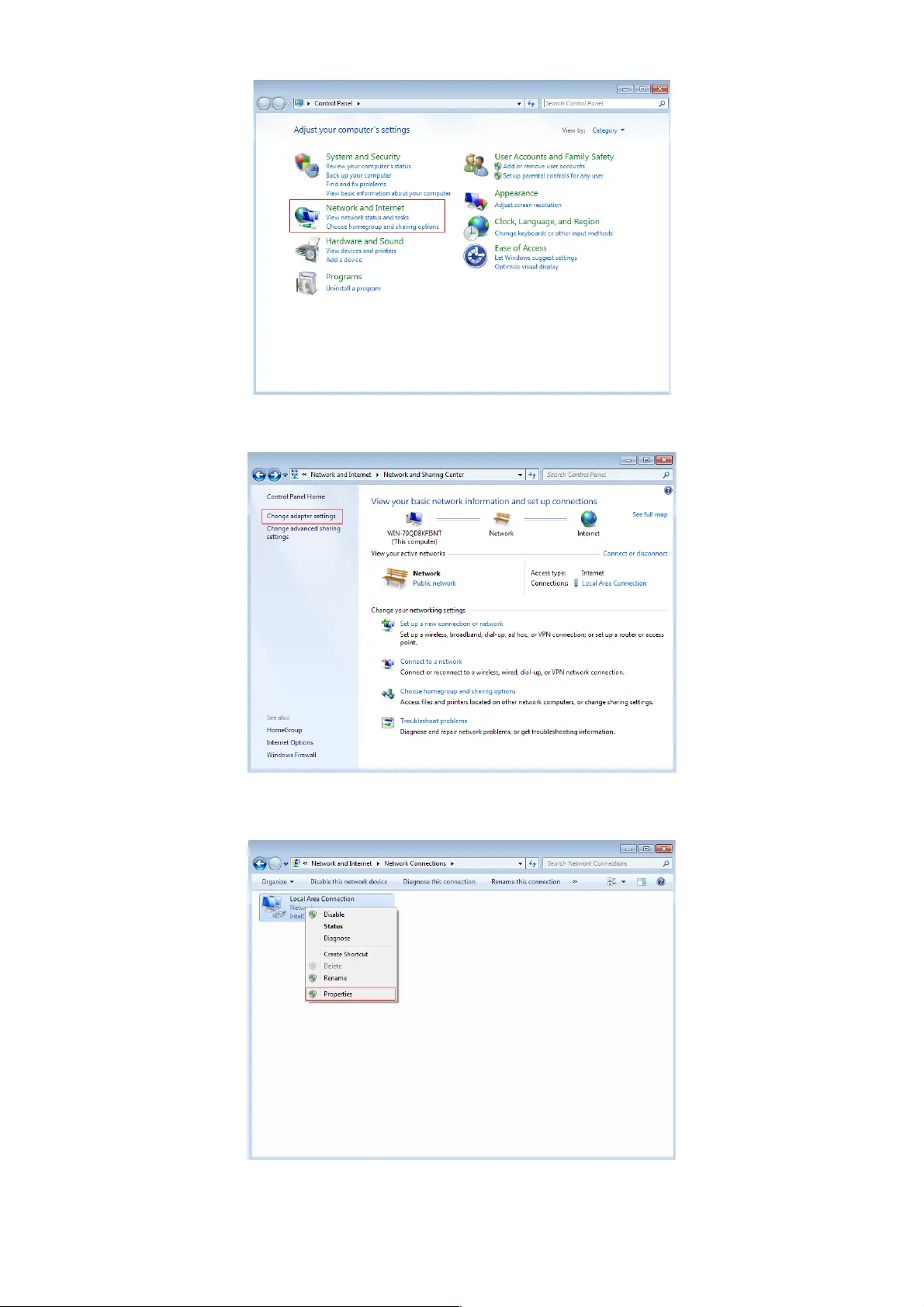Choose Diagnose in context menu
Image resolution: width=924 pixels, height=1307 pixels.
[x=351, y=939]
